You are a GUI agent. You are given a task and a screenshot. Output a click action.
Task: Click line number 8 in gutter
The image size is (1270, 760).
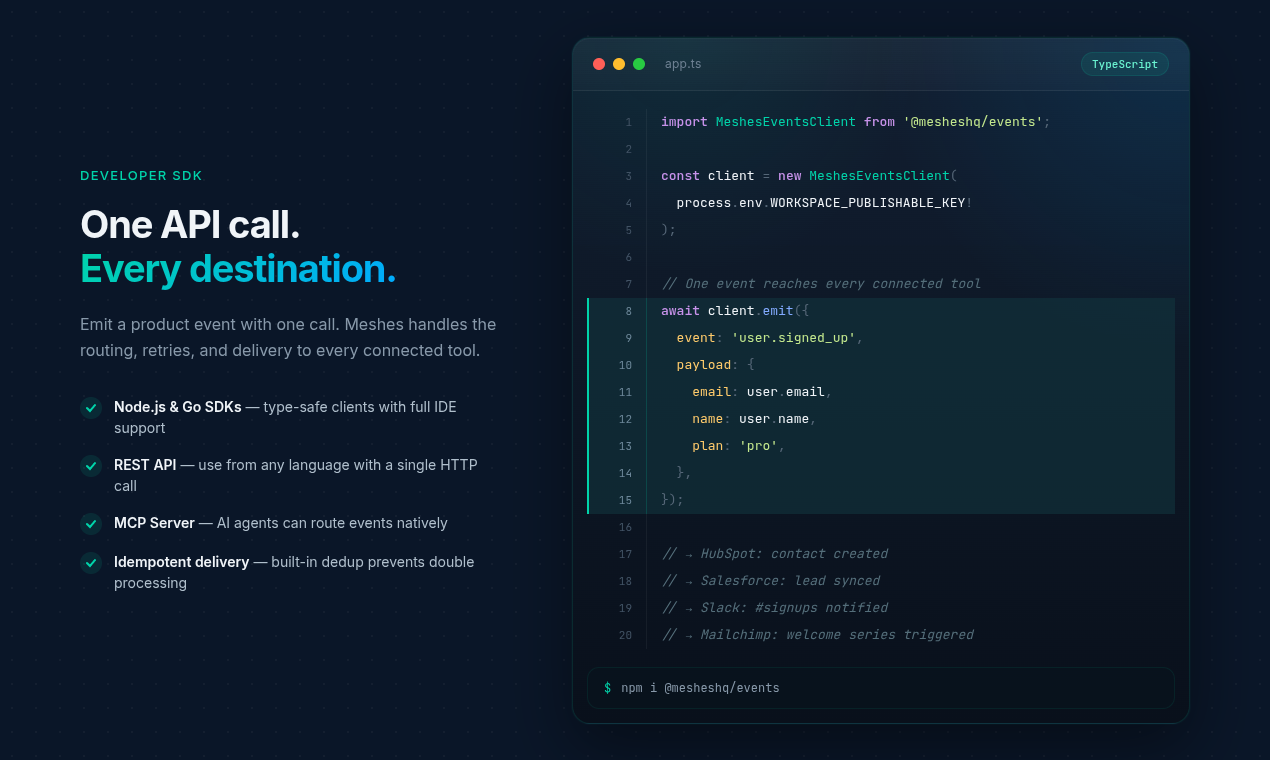(629, 311)
